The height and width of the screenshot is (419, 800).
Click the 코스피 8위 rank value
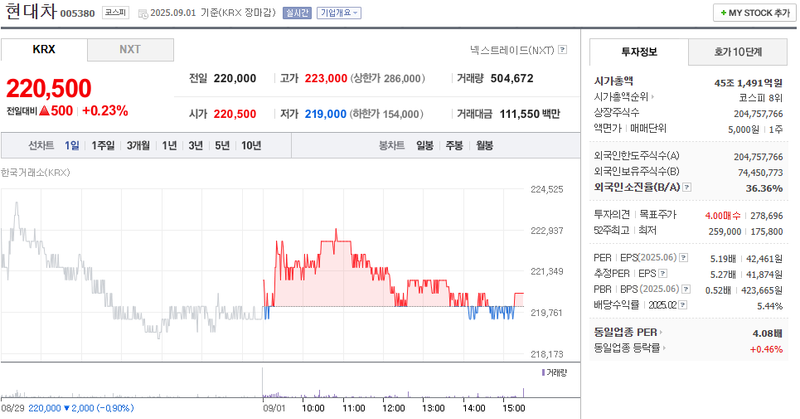760,98
